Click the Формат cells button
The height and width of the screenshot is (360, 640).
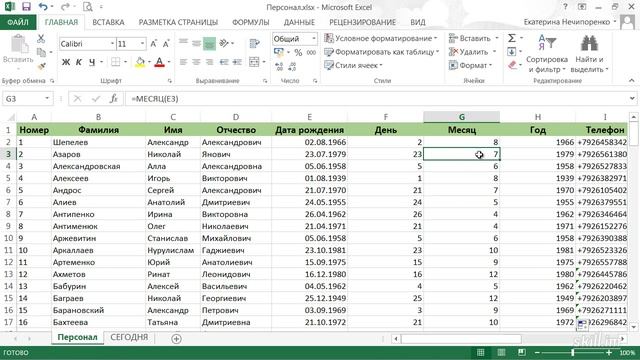(x=470, y=65)
